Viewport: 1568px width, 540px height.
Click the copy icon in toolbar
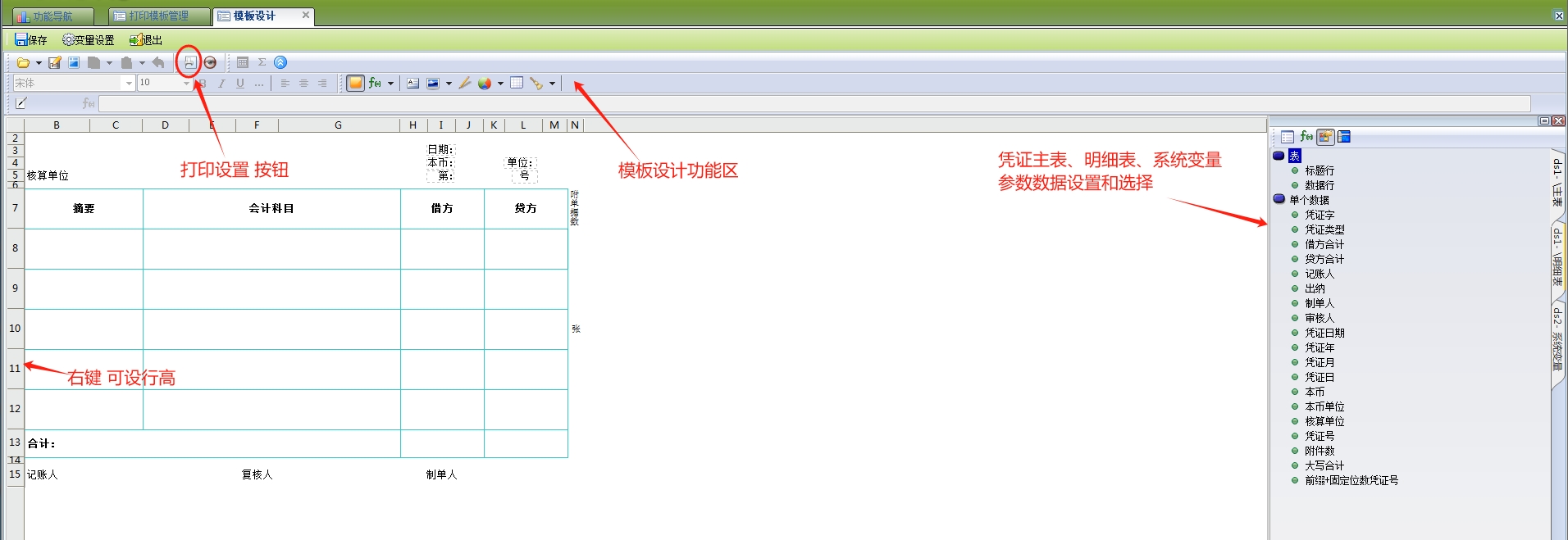click(x=94, y=62)
